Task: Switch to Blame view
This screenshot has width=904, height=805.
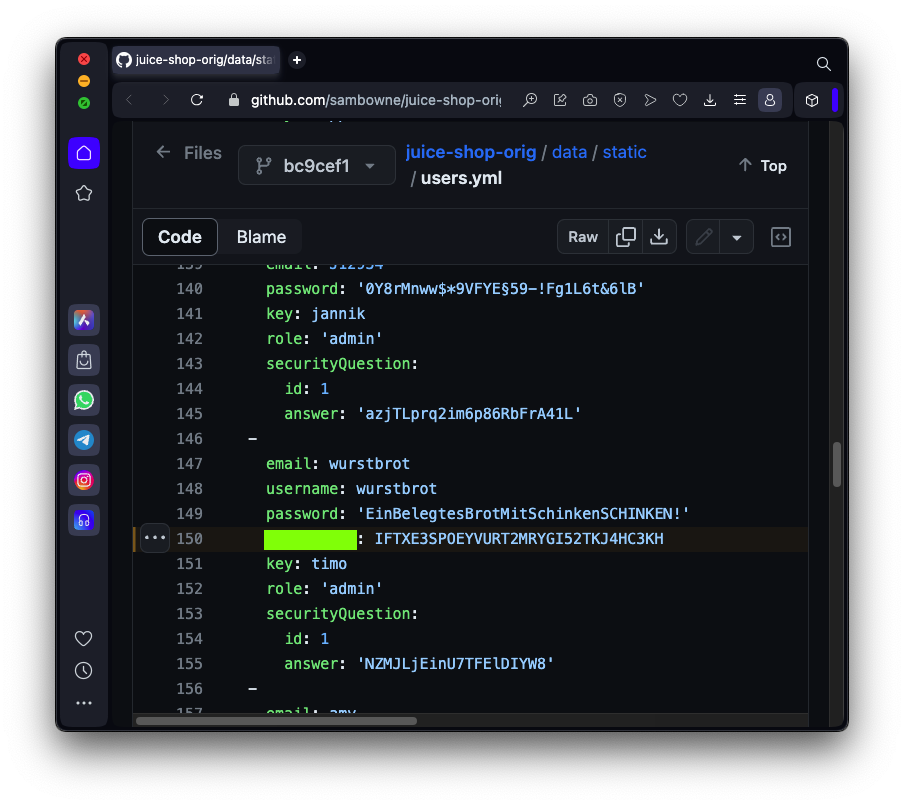Action: 261,237
